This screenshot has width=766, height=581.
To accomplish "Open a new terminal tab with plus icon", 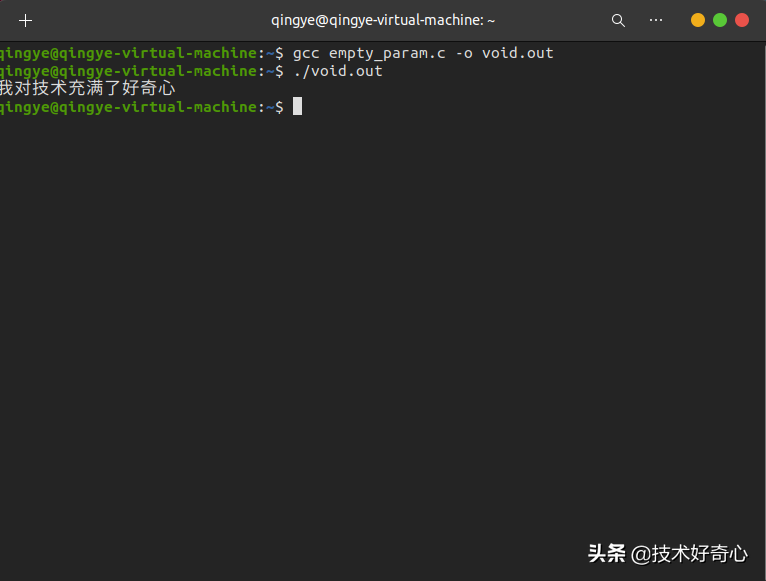I will [x=25, y=21].
